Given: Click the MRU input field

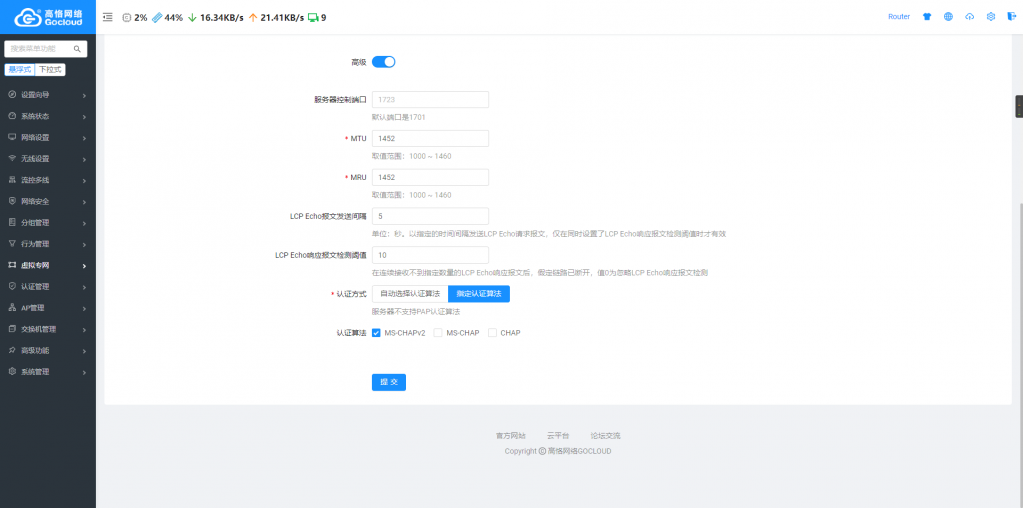Looking at the screenshot, I should 431,177.
